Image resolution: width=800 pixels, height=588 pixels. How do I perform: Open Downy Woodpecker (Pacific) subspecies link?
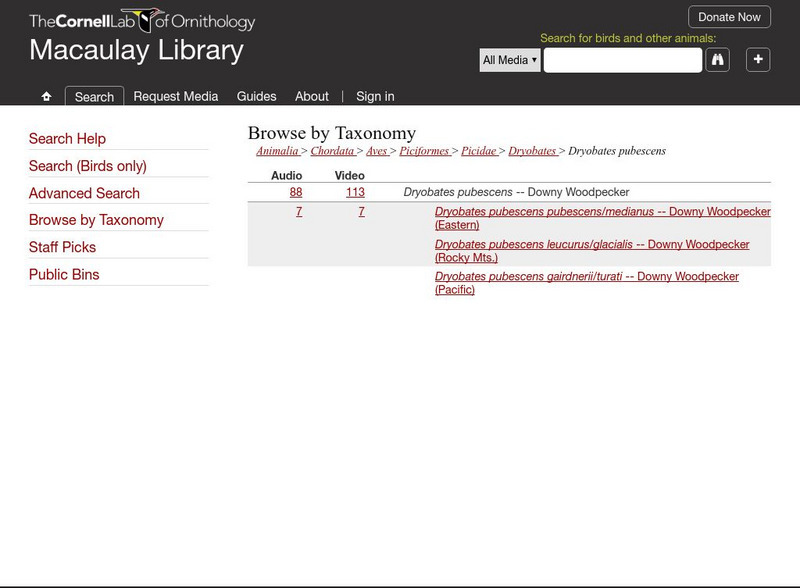587,283
